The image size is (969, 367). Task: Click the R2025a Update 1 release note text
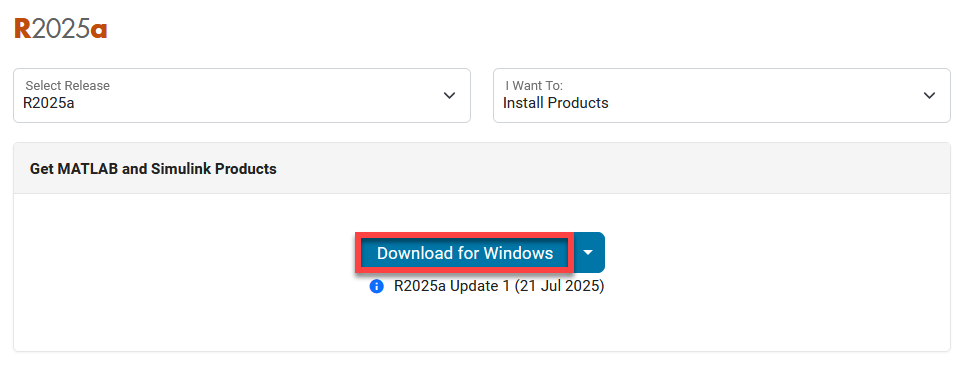[x=499, y=287]
